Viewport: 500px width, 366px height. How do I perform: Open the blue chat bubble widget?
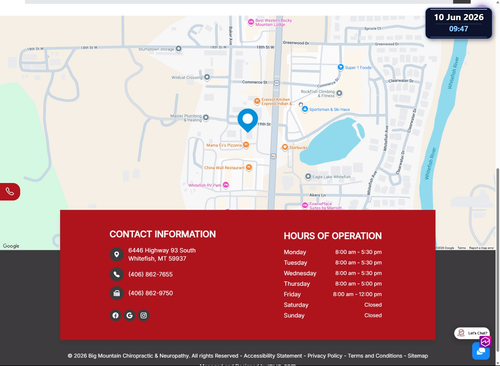[481, 351]
